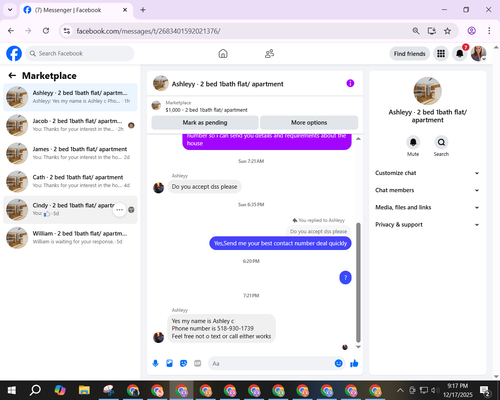Screen dimensions: 500x400
Task: Choose a GIF icon in composer
Action: 198,363
